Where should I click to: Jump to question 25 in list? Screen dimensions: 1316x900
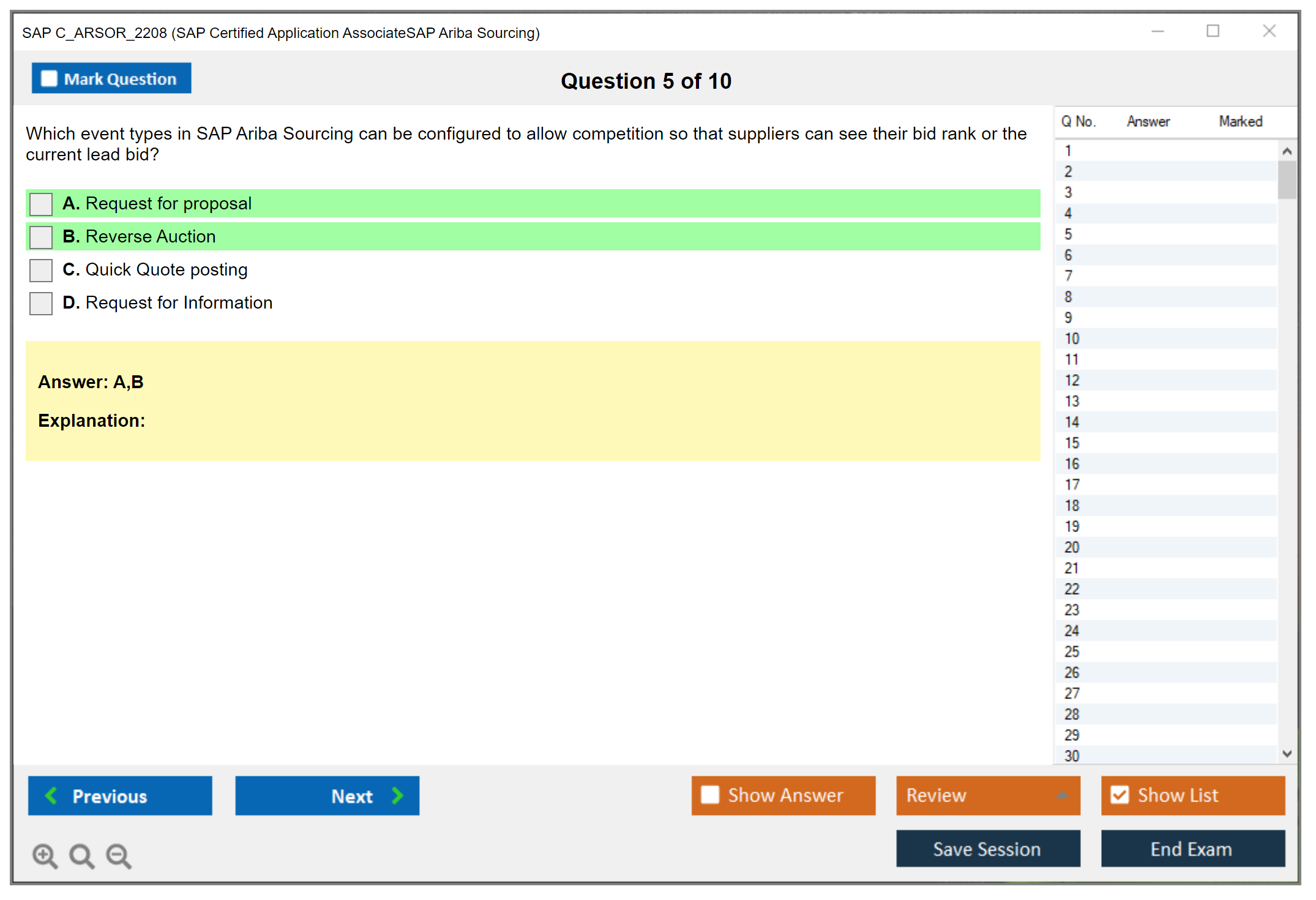tap(1072, 651)
